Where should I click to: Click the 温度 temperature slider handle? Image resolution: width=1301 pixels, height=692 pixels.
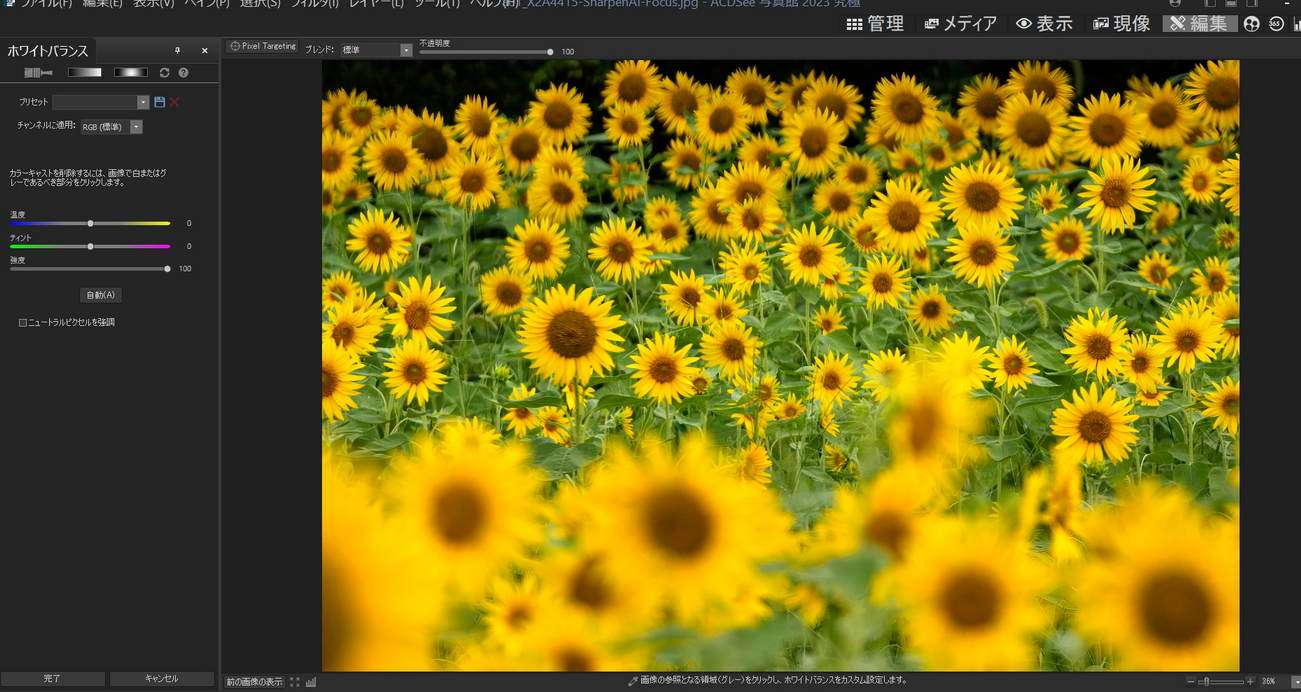(90, 223)
